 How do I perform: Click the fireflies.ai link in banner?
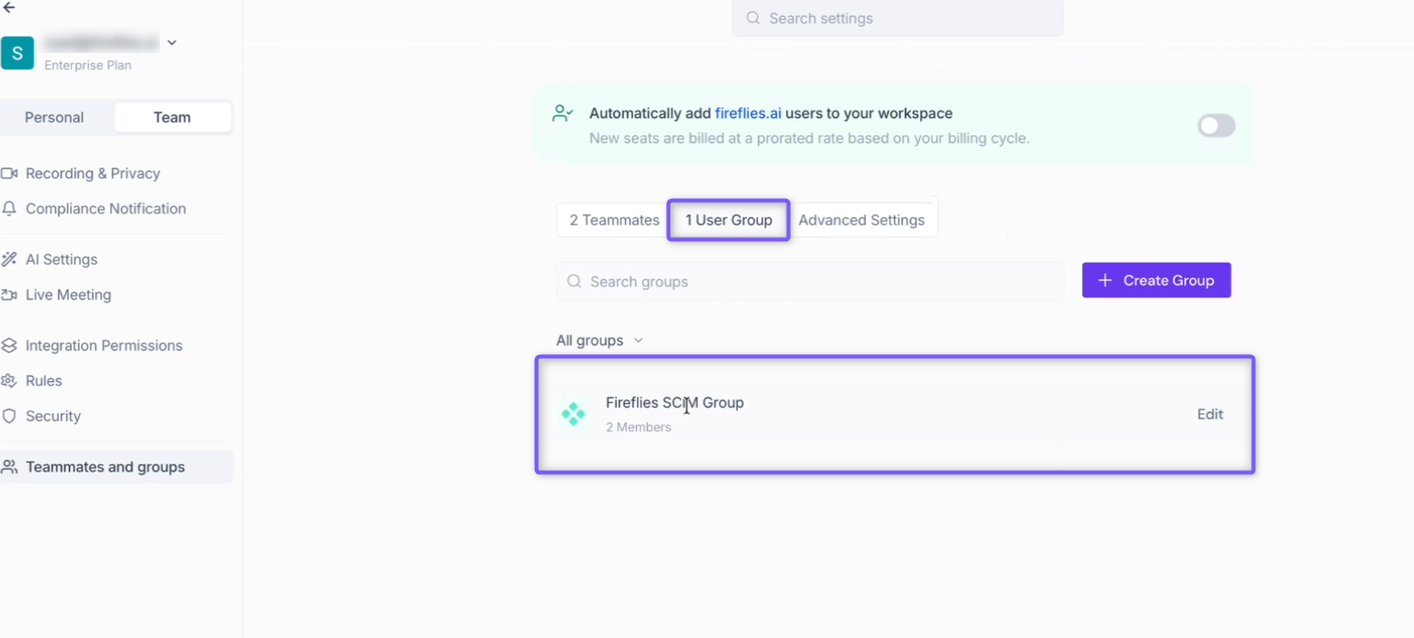(x=748, y=113)
